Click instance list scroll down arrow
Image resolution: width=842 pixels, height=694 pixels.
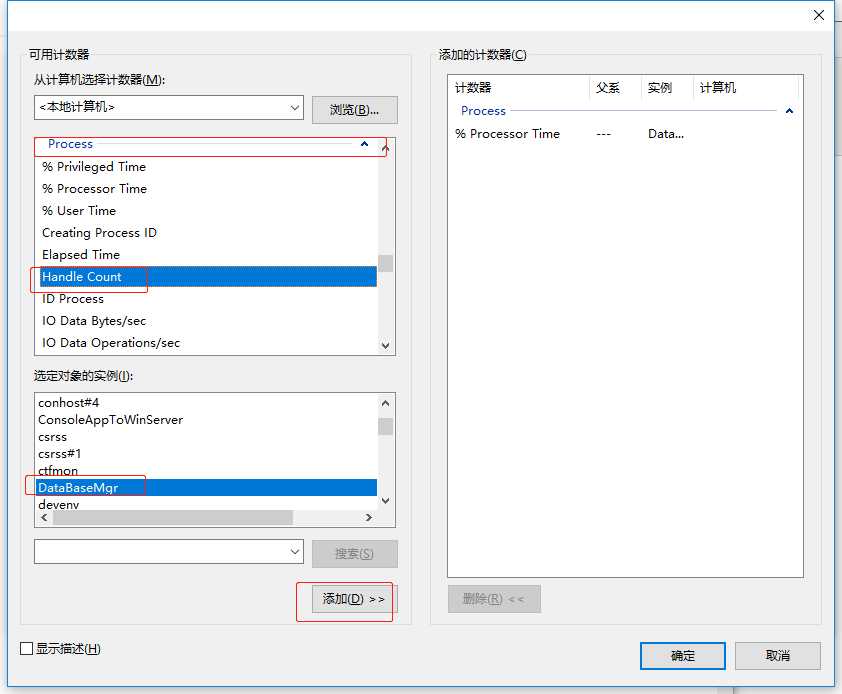[x=386, y=501]
